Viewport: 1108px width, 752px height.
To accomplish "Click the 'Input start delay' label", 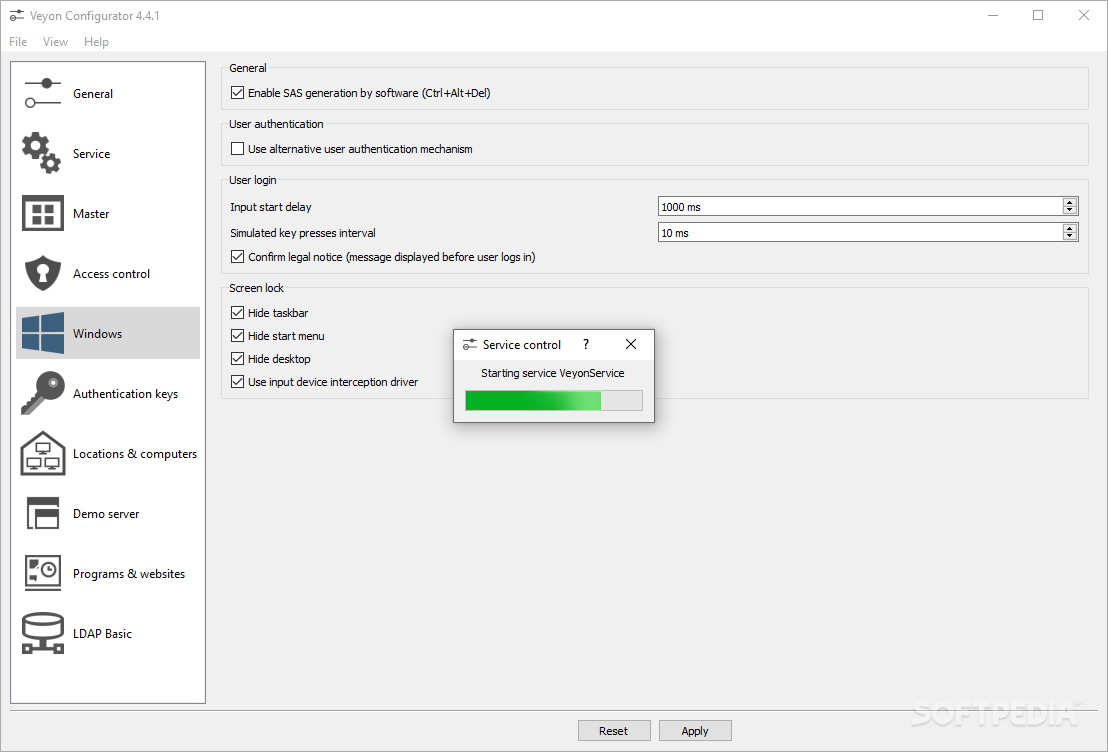I will pyautogui.click(x=271, y=207).
